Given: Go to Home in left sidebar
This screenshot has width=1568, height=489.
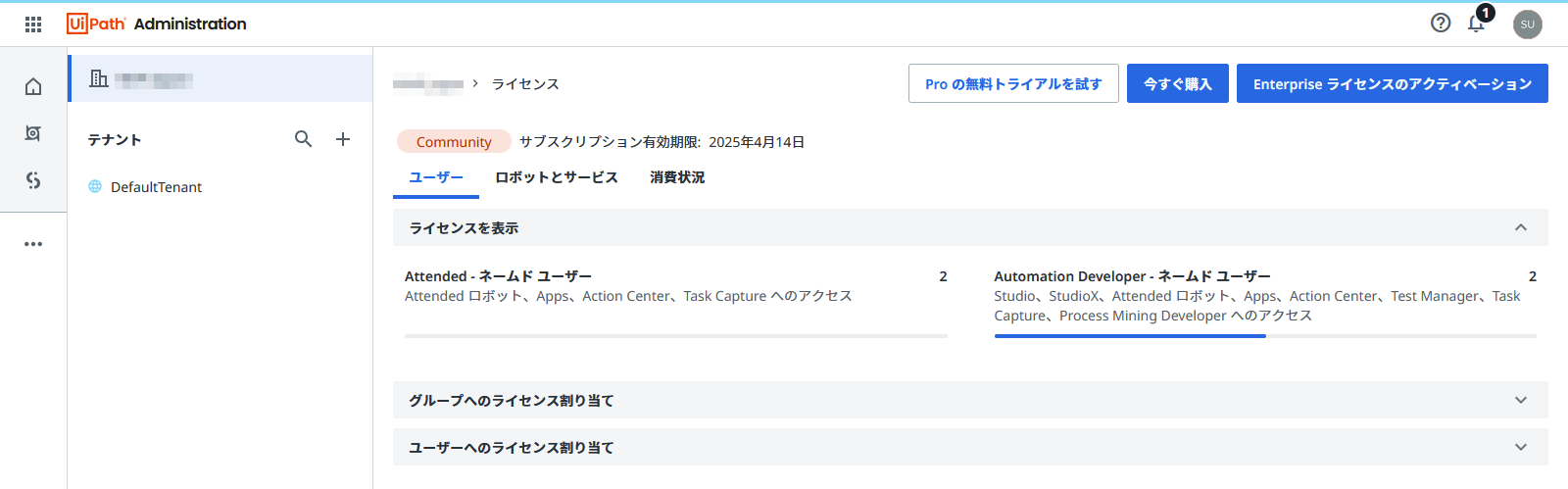Looking at the screenshot, I should 33,87.
